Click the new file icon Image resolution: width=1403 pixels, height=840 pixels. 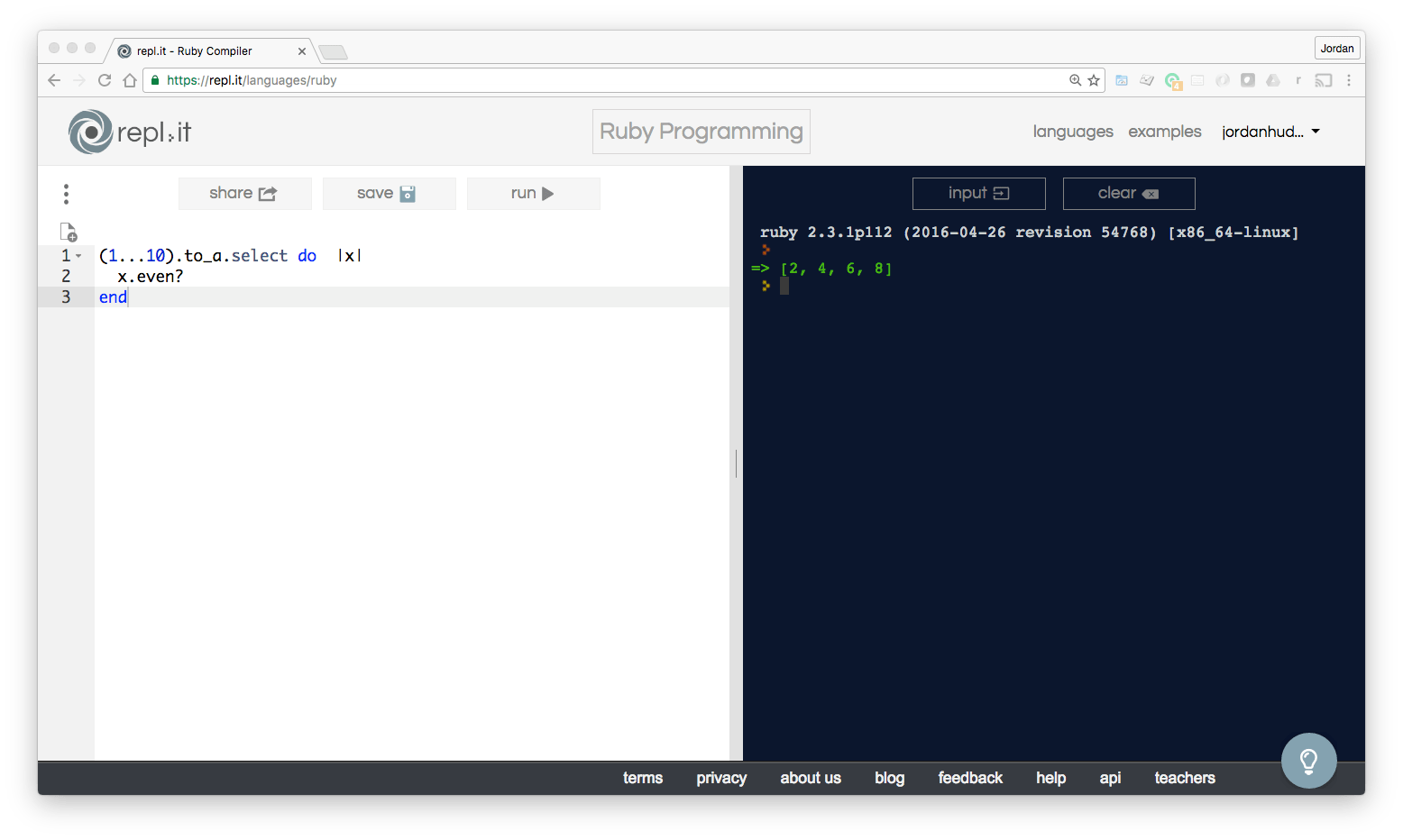coord(69,232)
